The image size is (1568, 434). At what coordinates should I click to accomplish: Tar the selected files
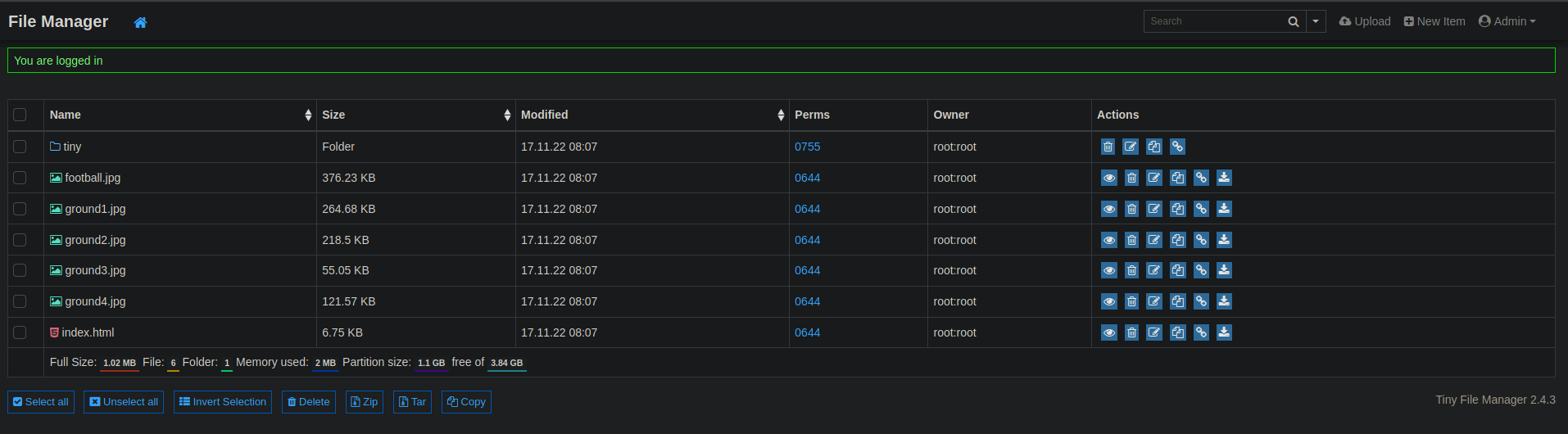click(413, 402)
